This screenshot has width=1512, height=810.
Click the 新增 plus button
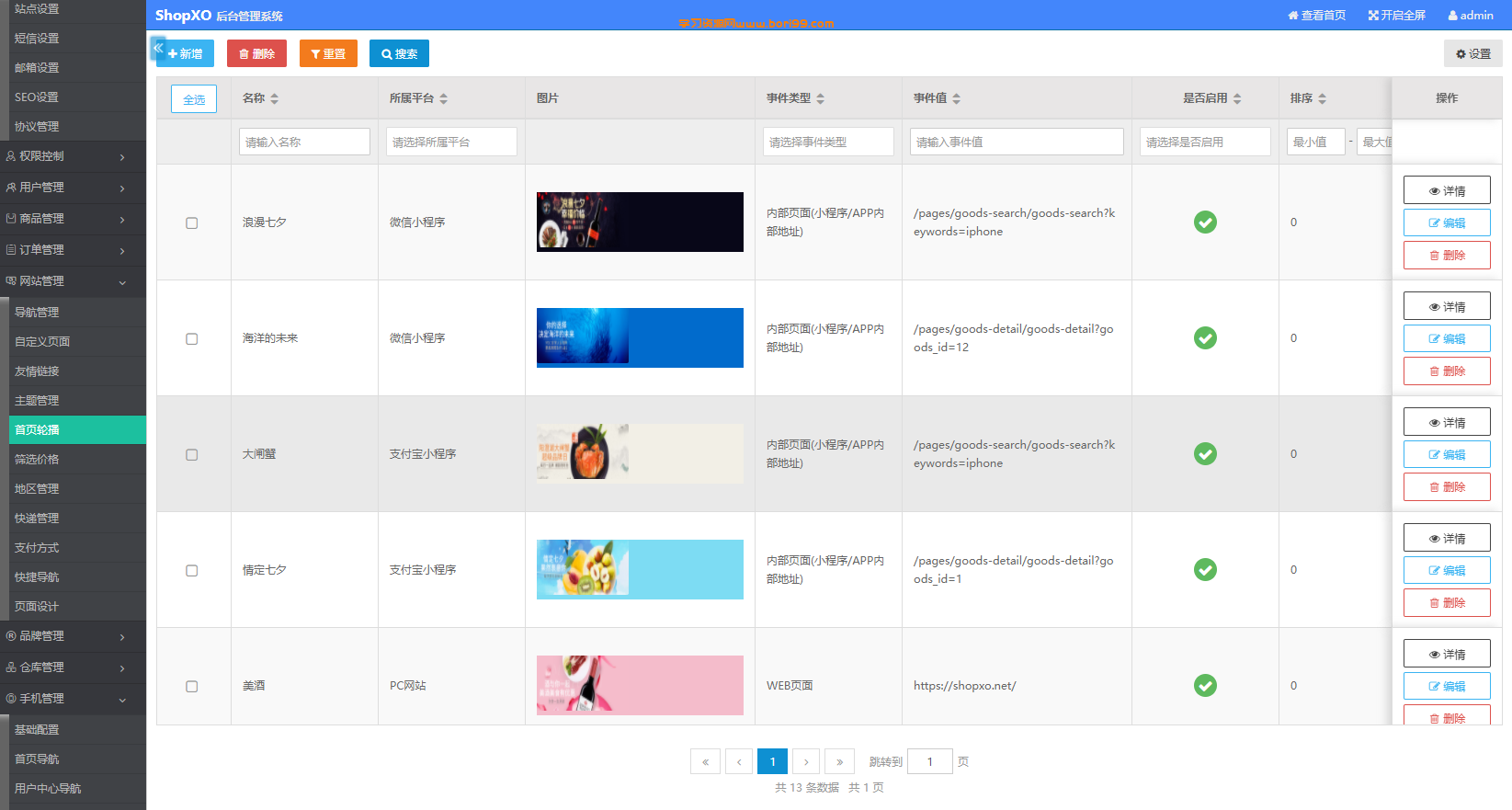(186, 53)
